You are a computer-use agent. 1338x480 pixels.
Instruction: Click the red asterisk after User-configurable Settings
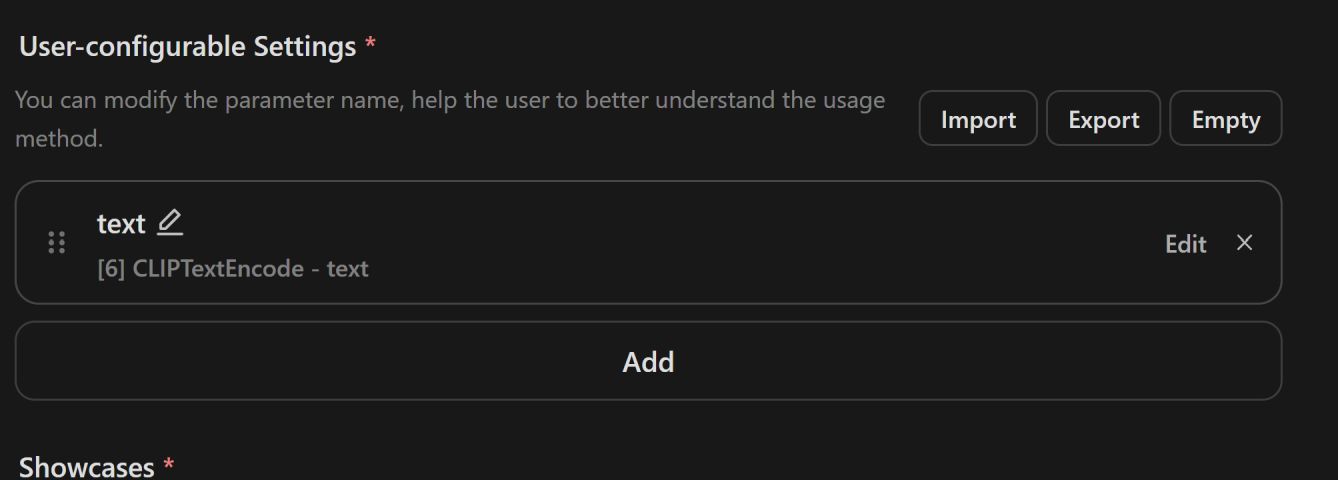point(370,45)
